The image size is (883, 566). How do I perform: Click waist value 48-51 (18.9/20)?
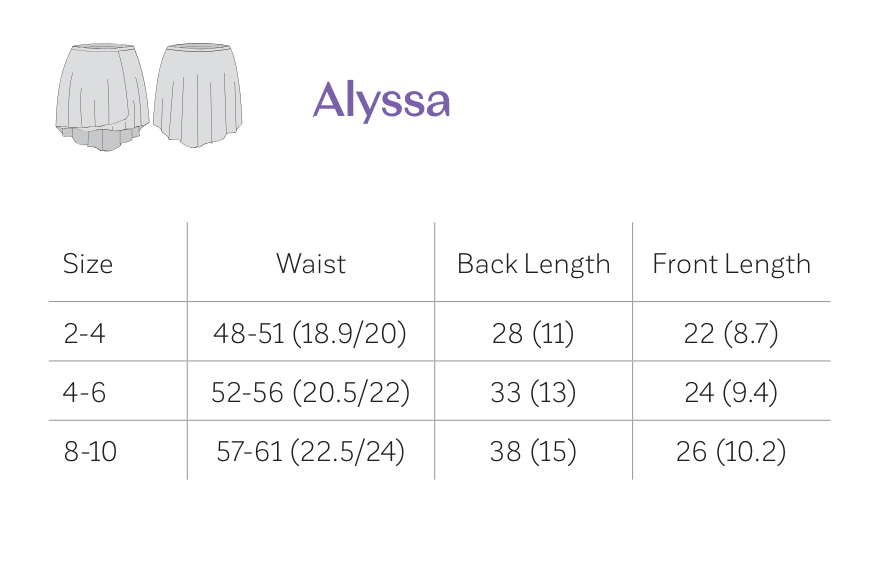(x=310, y=333)
